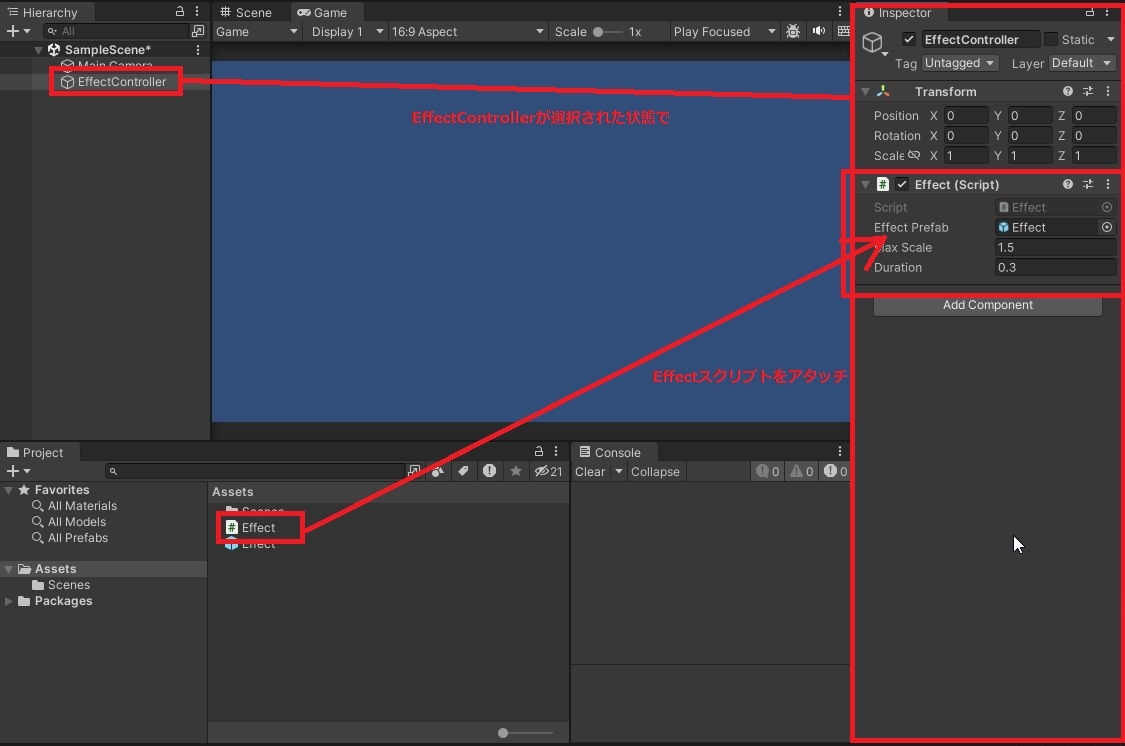Open the Tag Untagged dropdown
1125x746 pixels.
point(959,63)
